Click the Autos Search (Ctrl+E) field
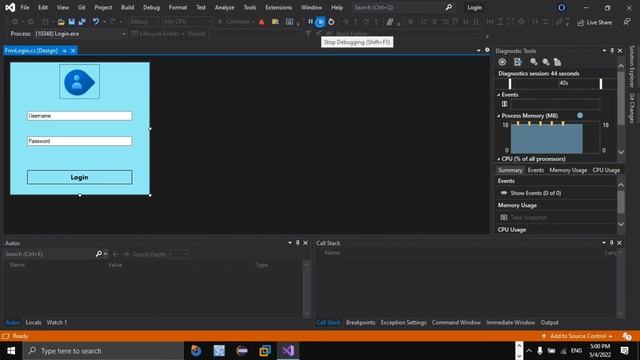The width and height of the screenshot is (640, 360). coord(49,254)
